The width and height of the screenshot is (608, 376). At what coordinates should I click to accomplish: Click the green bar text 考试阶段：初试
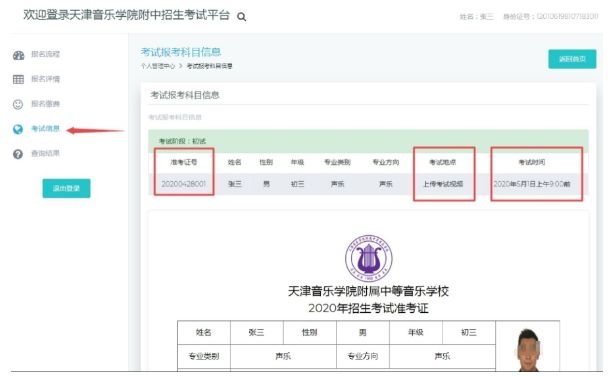coord(182,141)
